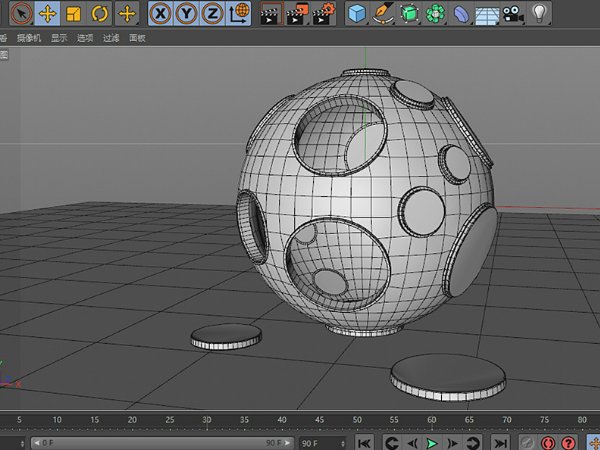Open the 显示 viewport menu
The width and height of the screenshot is (600, 450).
(59, 38)
